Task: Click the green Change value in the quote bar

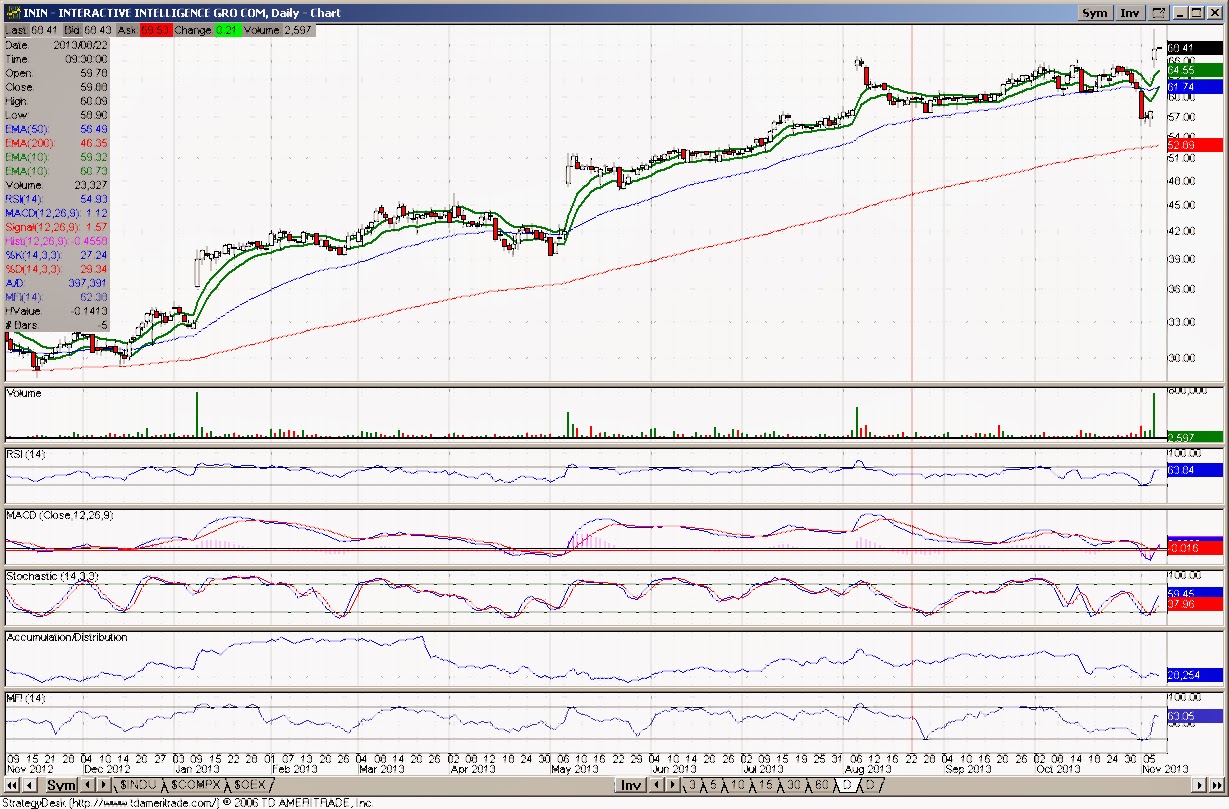Action: point(226,31)
